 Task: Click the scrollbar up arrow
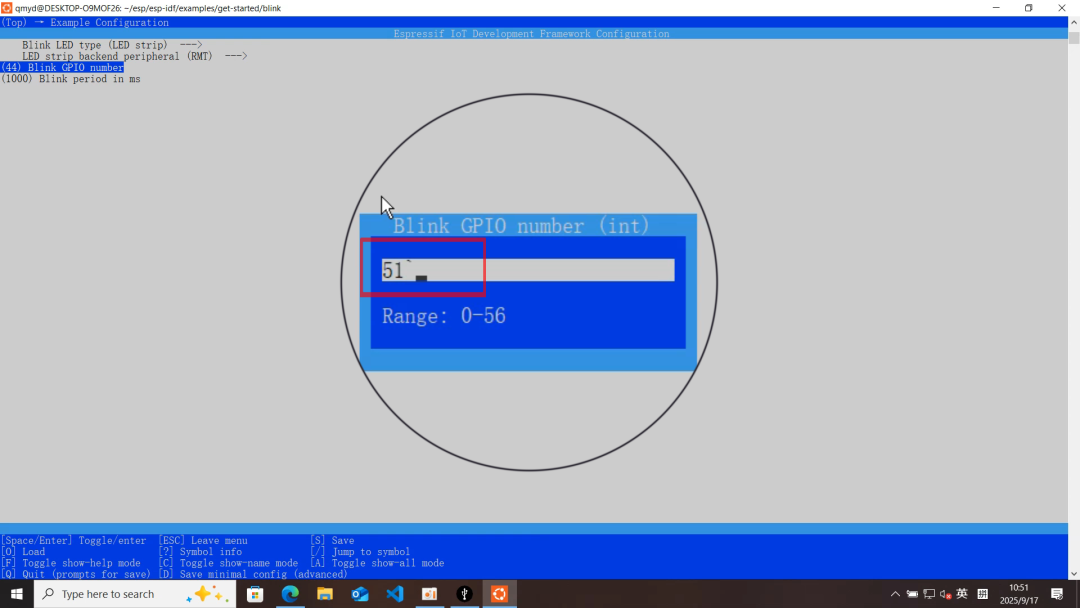pyautogui.click(x=1074, y=22)
